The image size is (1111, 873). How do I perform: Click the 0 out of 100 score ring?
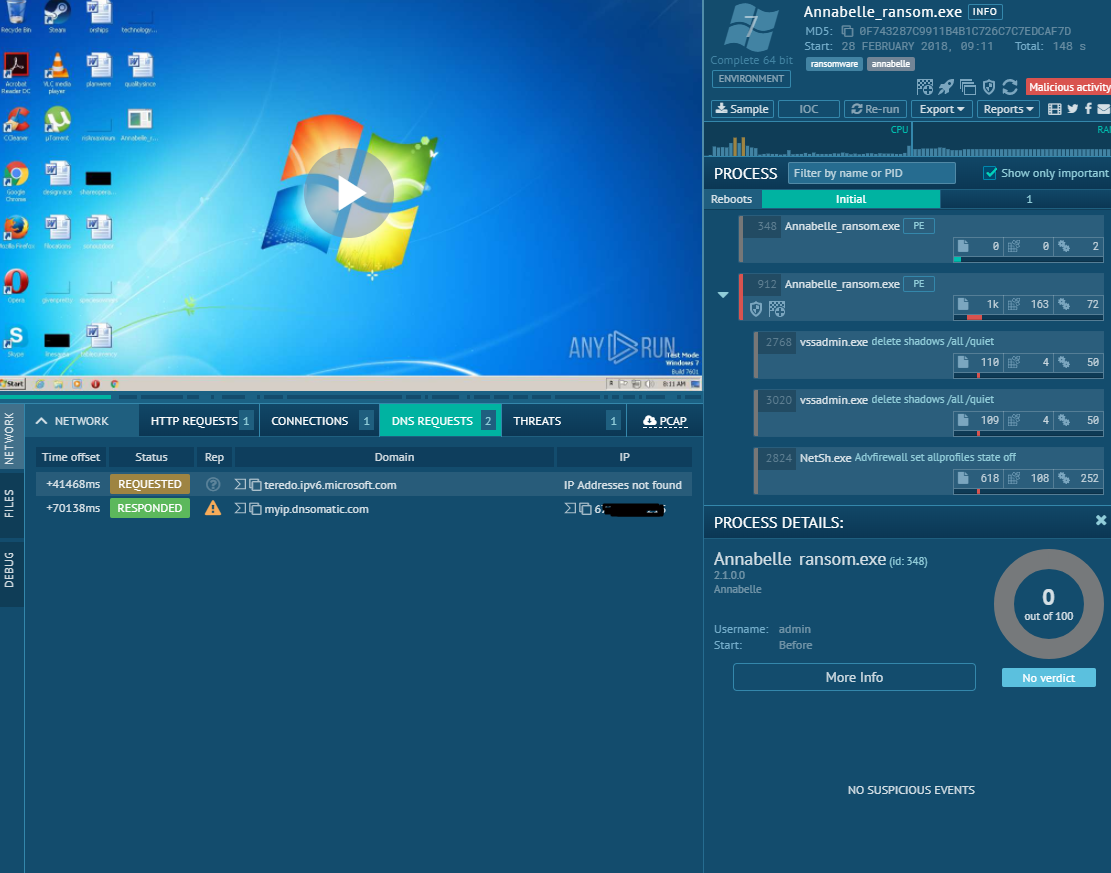tap(1049, 604)
